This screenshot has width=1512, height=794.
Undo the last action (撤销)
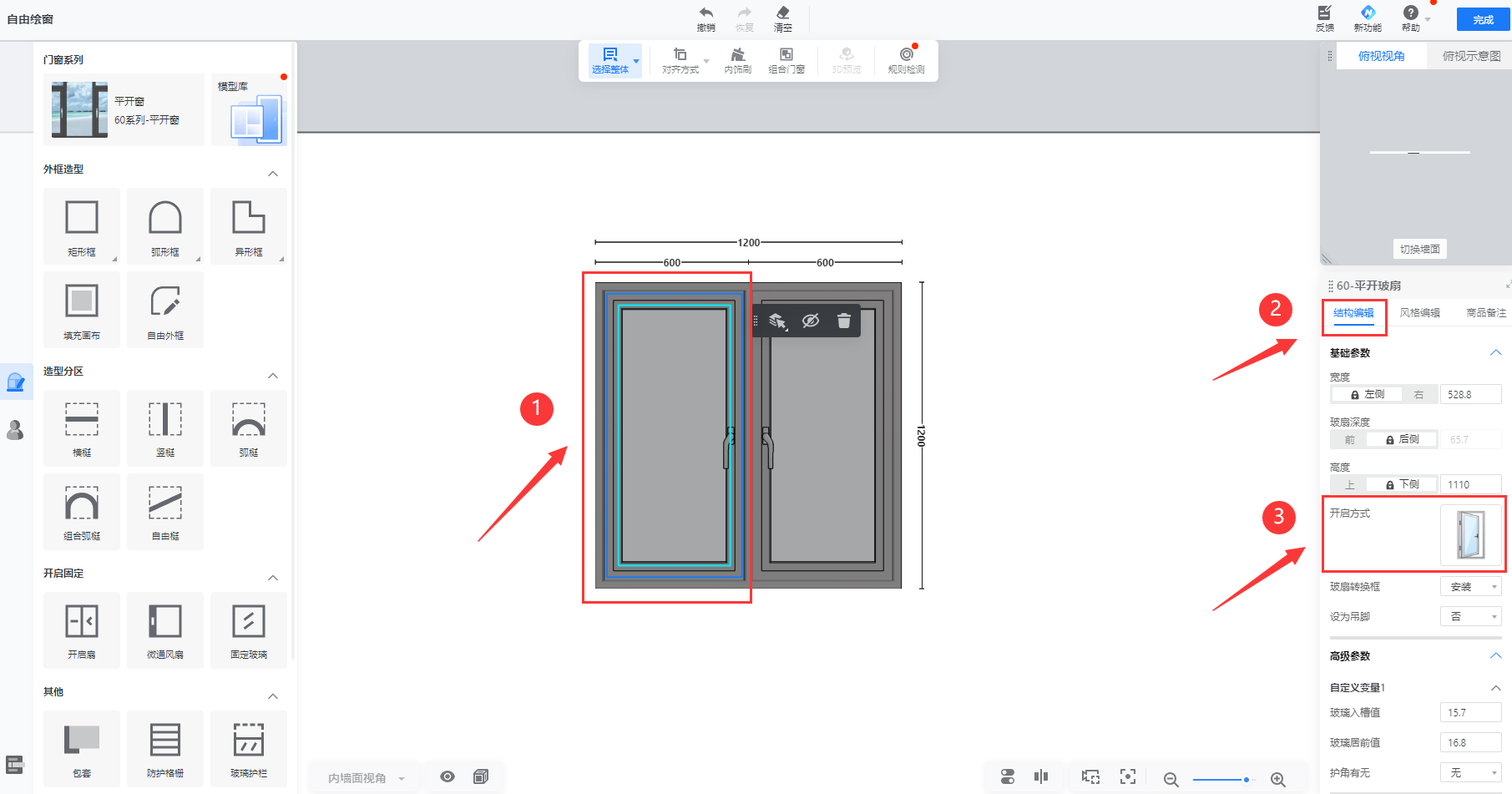coord(706,18)
